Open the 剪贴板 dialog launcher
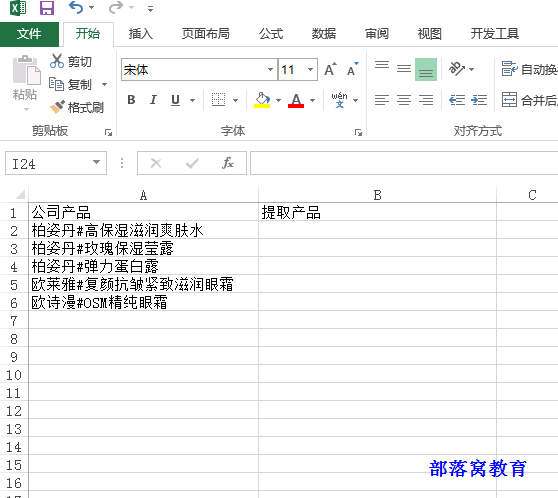Image resolution: width=558 pixels, height=498 pixels. (108, 132)
